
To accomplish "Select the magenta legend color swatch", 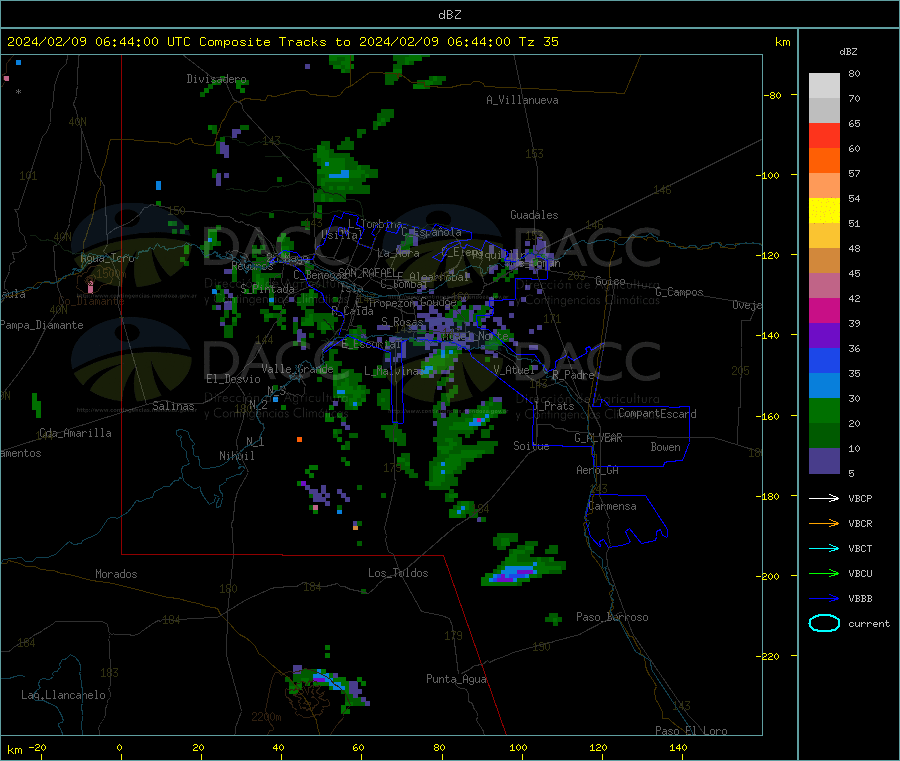I will point(824,310).
